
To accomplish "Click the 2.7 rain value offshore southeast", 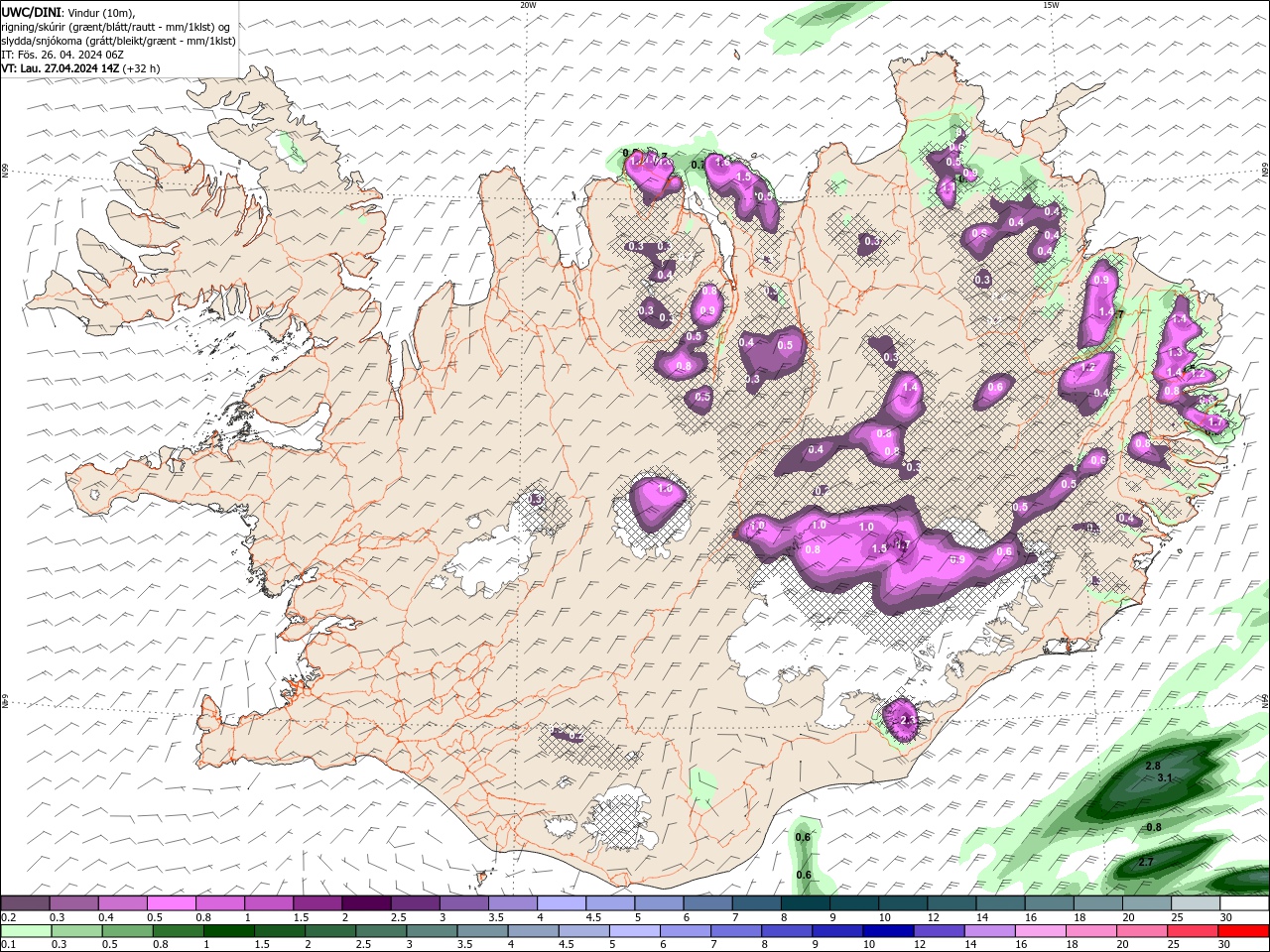I will point(1146,862).
